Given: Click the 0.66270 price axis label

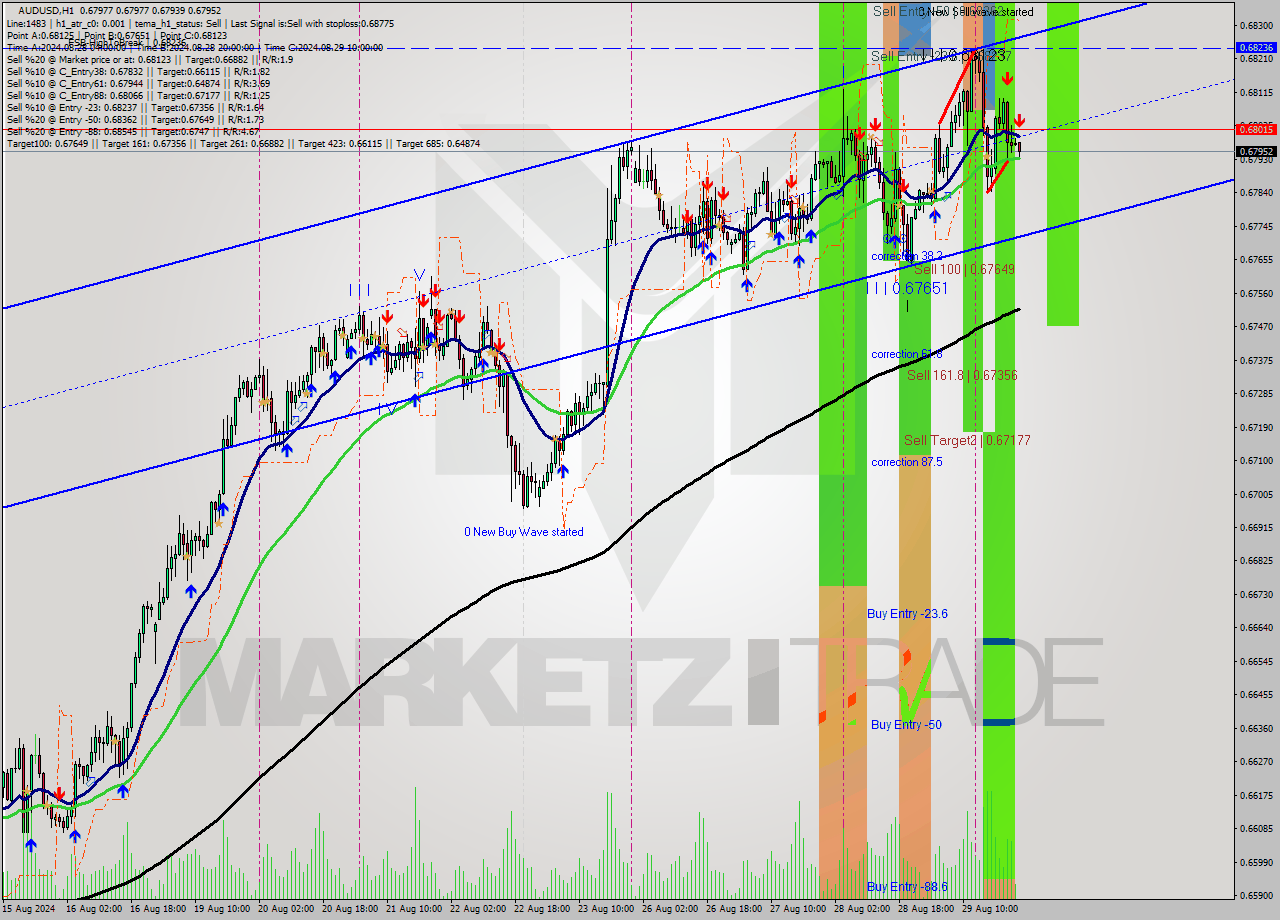Looking at the screenshot, I should (x=1256, y=762).
